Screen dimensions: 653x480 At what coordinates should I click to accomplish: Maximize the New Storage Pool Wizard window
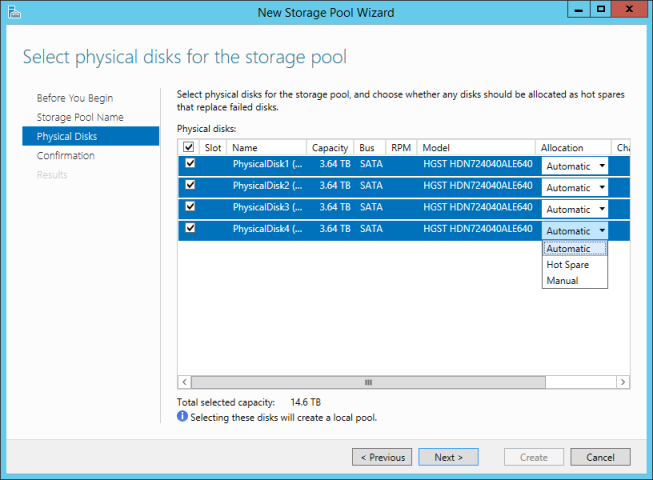pos(601,10)
